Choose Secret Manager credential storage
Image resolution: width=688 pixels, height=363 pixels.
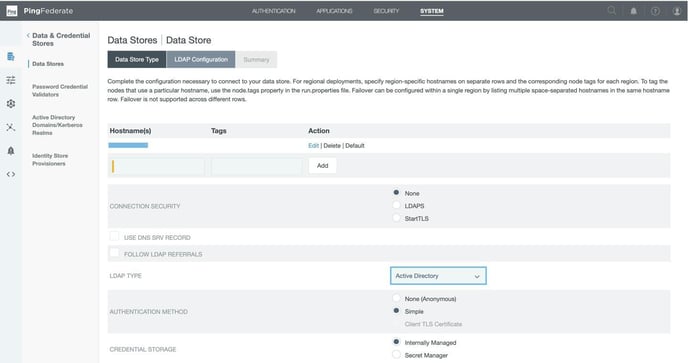[x=396, y=354]
